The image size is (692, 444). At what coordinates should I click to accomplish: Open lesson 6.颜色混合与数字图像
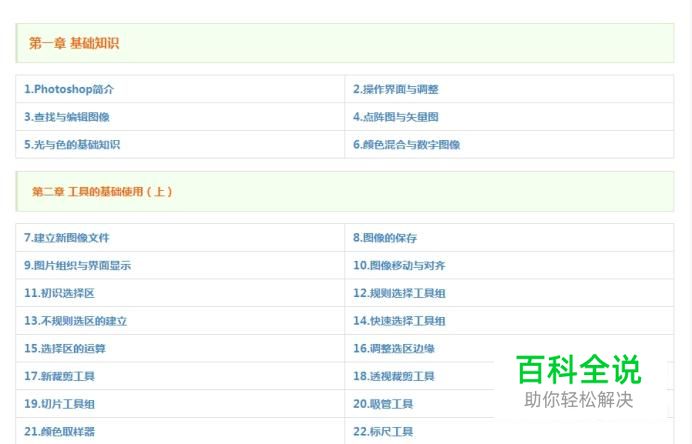[x=406, y=145]
